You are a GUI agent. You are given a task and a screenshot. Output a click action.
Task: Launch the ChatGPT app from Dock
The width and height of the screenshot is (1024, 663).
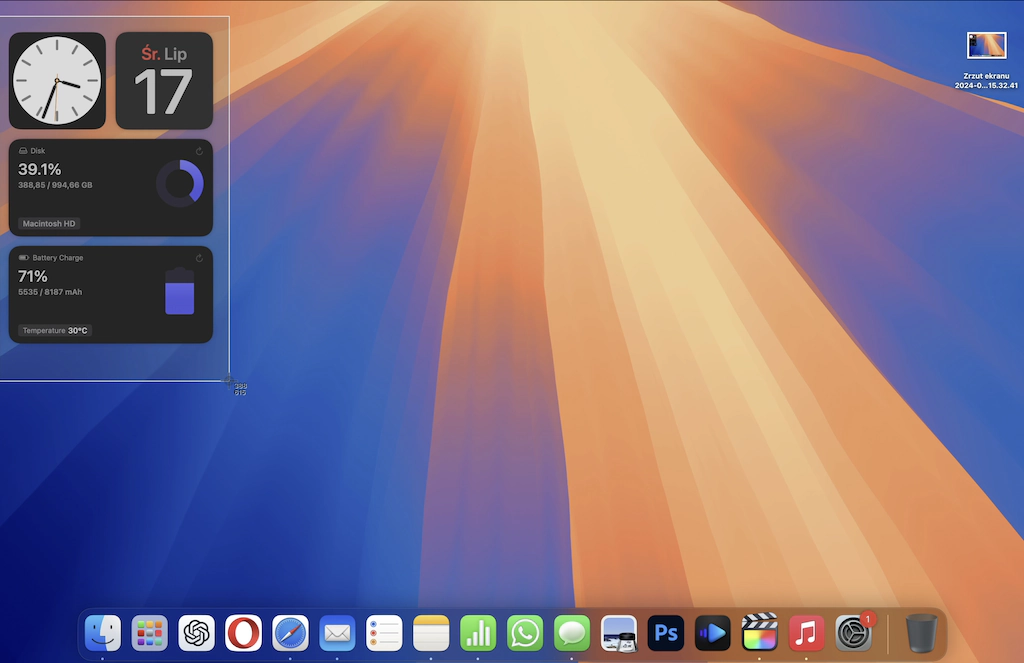pyautogui.click(x=197, y=633)
